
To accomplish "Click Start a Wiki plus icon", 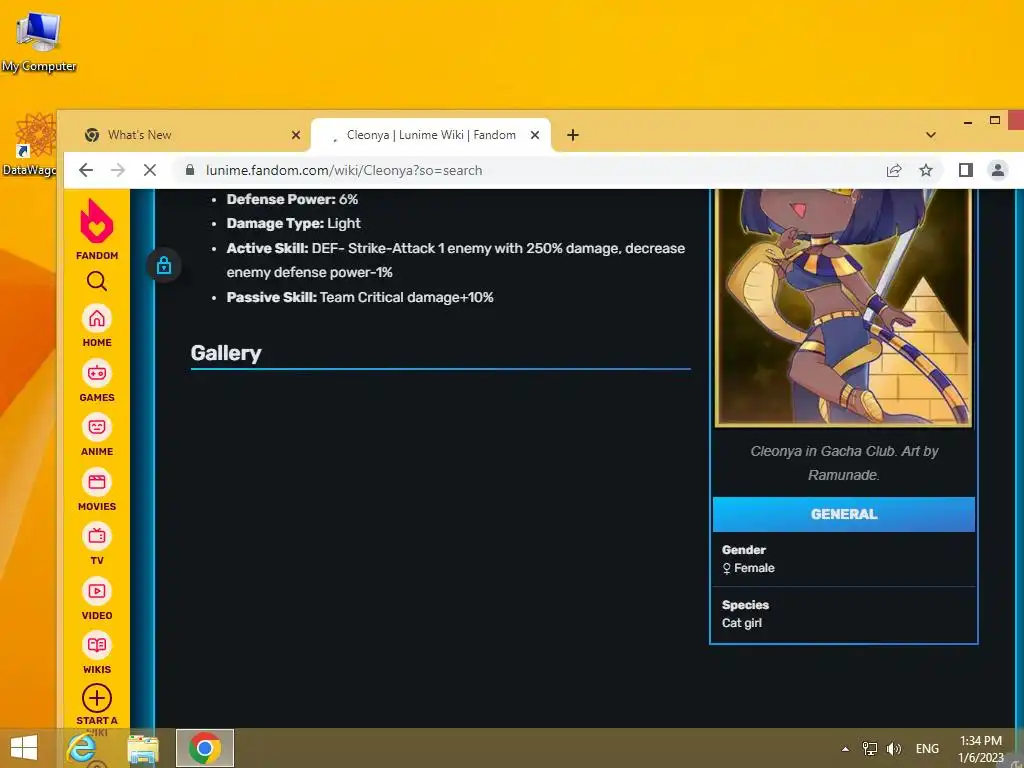I will [x=97, y=698].
